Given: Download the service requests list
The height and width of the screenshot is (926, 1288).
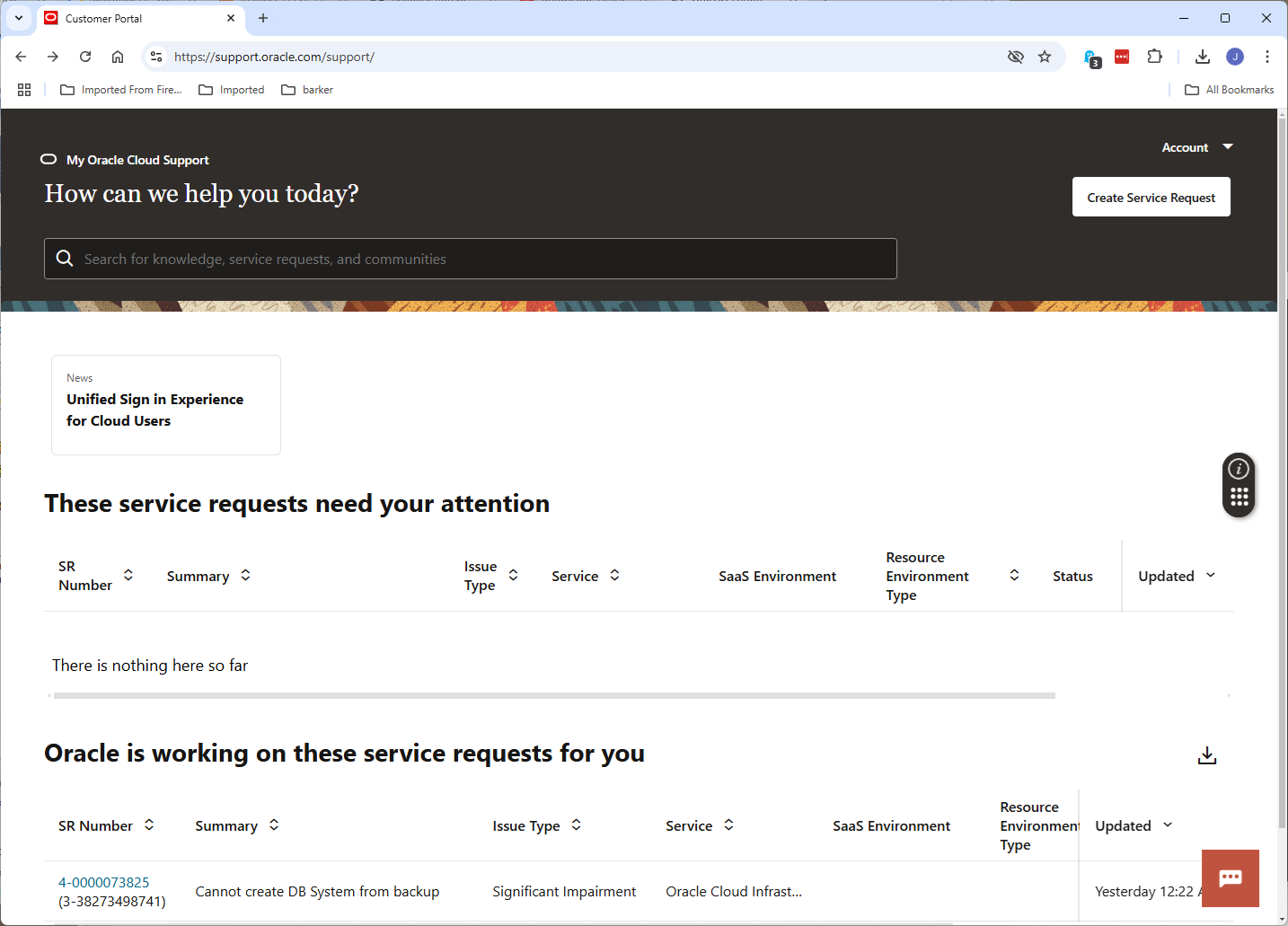Looking at the screenshot, I should [x=1206, y=755].
